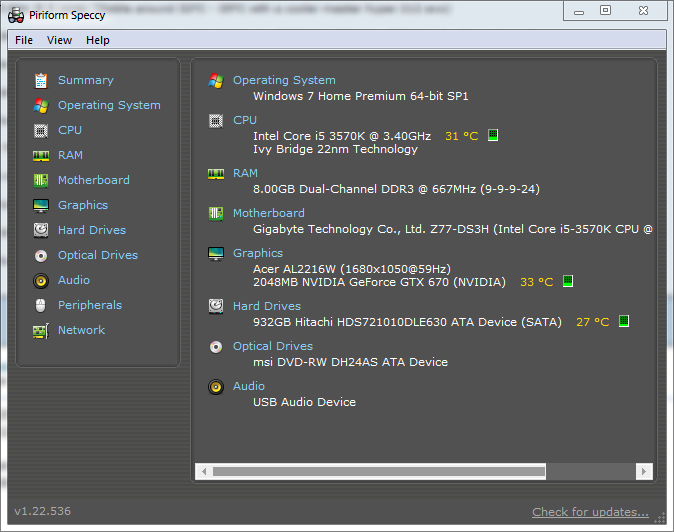Image resolution: width=674 pixels, height=532 pixels.
Task: Click the horizontal scrollbar right arrow
Action: pos(644,471)
